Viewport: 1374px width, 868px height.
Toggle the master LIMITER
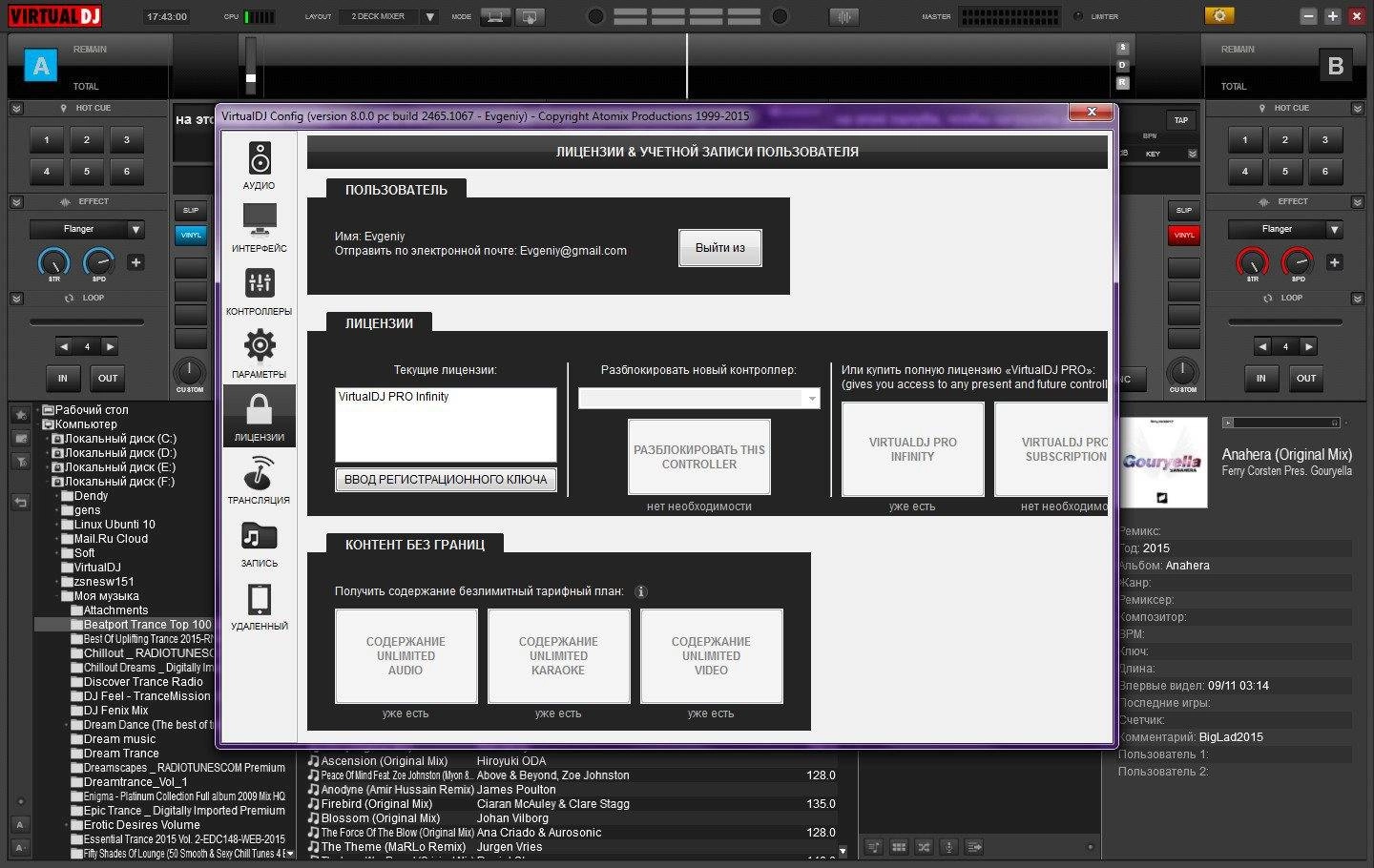tap(1078, 16)
